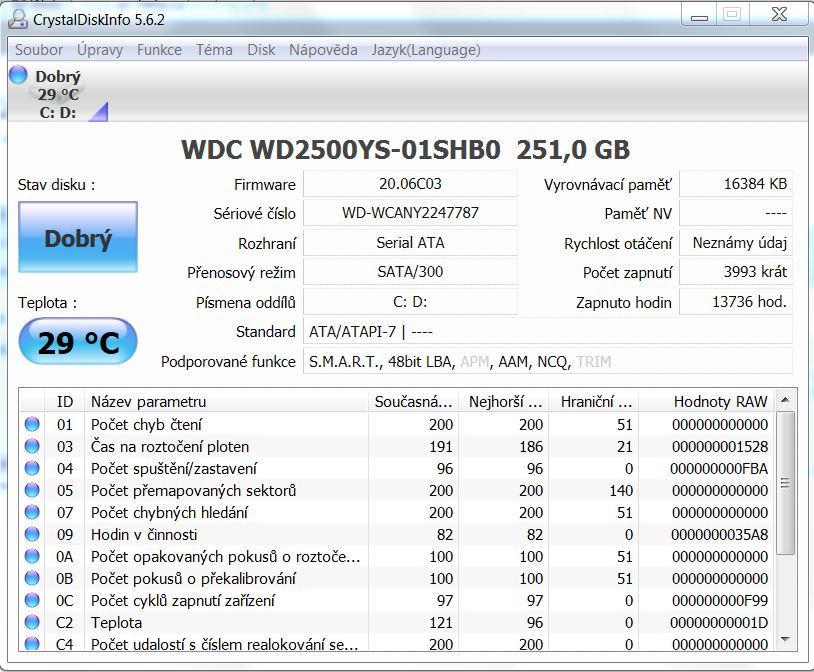814x672 pixels.
Task: Click the large Dobrý health status button
Action: (x=78, y=237)
